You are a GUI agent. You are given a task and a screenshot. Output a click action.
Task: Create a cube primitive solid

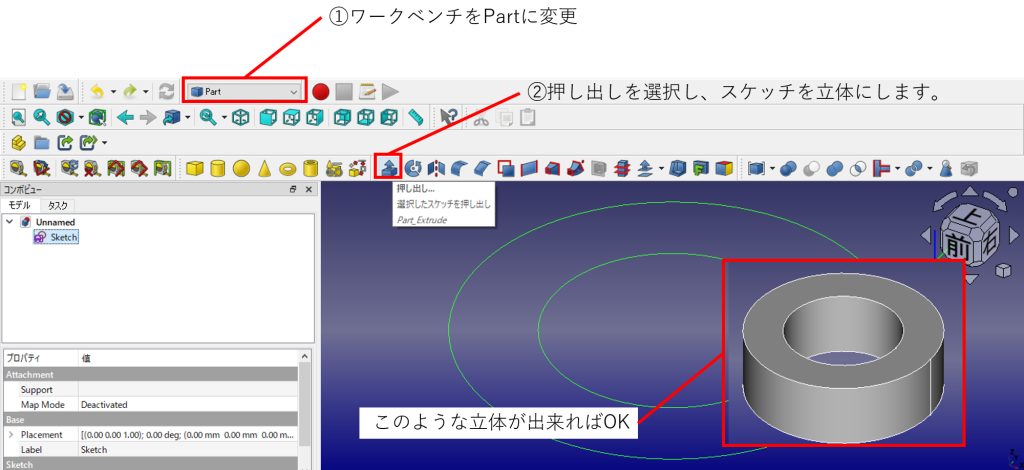(195, 168)
